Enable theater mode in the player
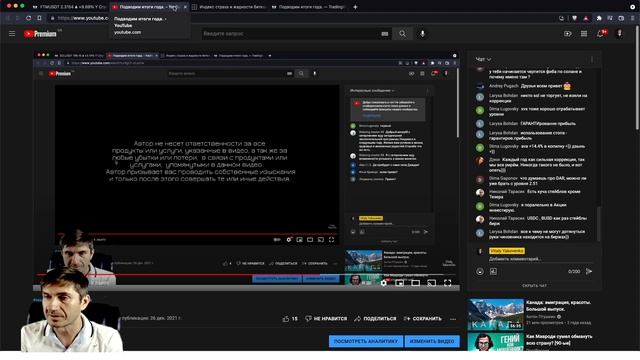Viewport: 640px width, 360px height. [416, 282]
